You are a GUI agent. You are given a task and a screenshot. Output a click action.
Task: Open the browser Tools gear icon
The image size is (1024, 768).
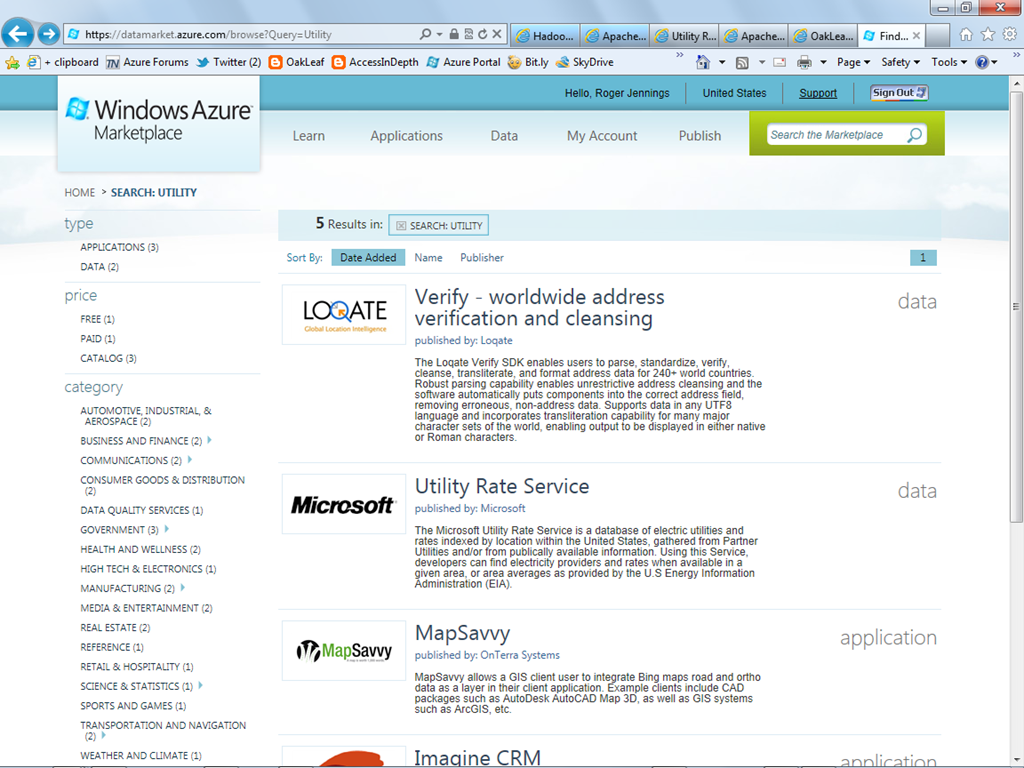(x=1010, y=35)
